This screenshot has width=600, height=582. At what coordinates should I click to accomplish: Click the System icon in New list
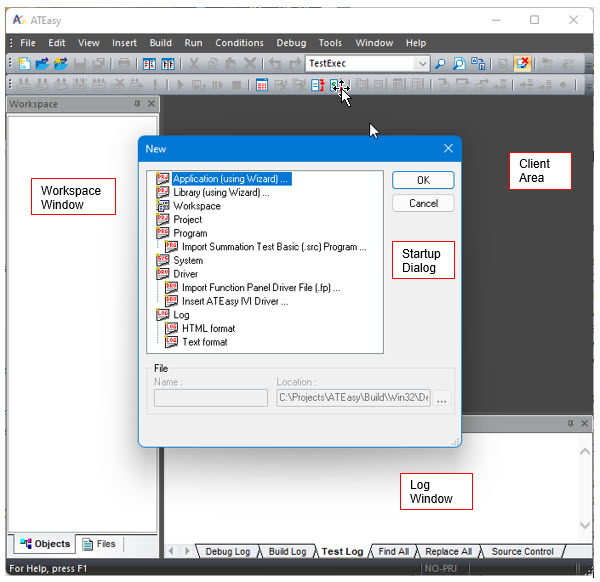coord(163,260)
